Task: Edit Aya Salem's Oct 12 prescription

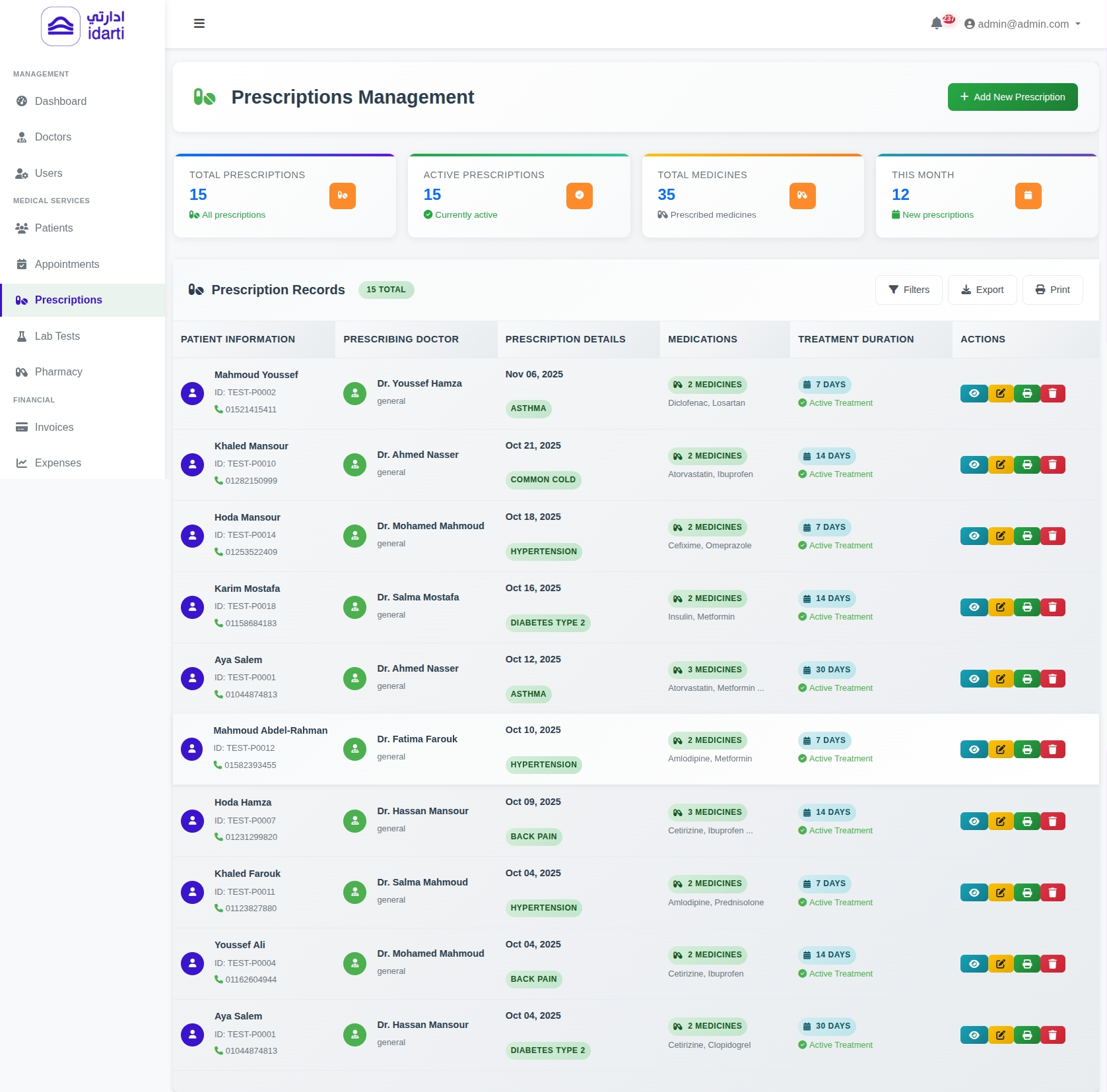Action: point(1000,678)
